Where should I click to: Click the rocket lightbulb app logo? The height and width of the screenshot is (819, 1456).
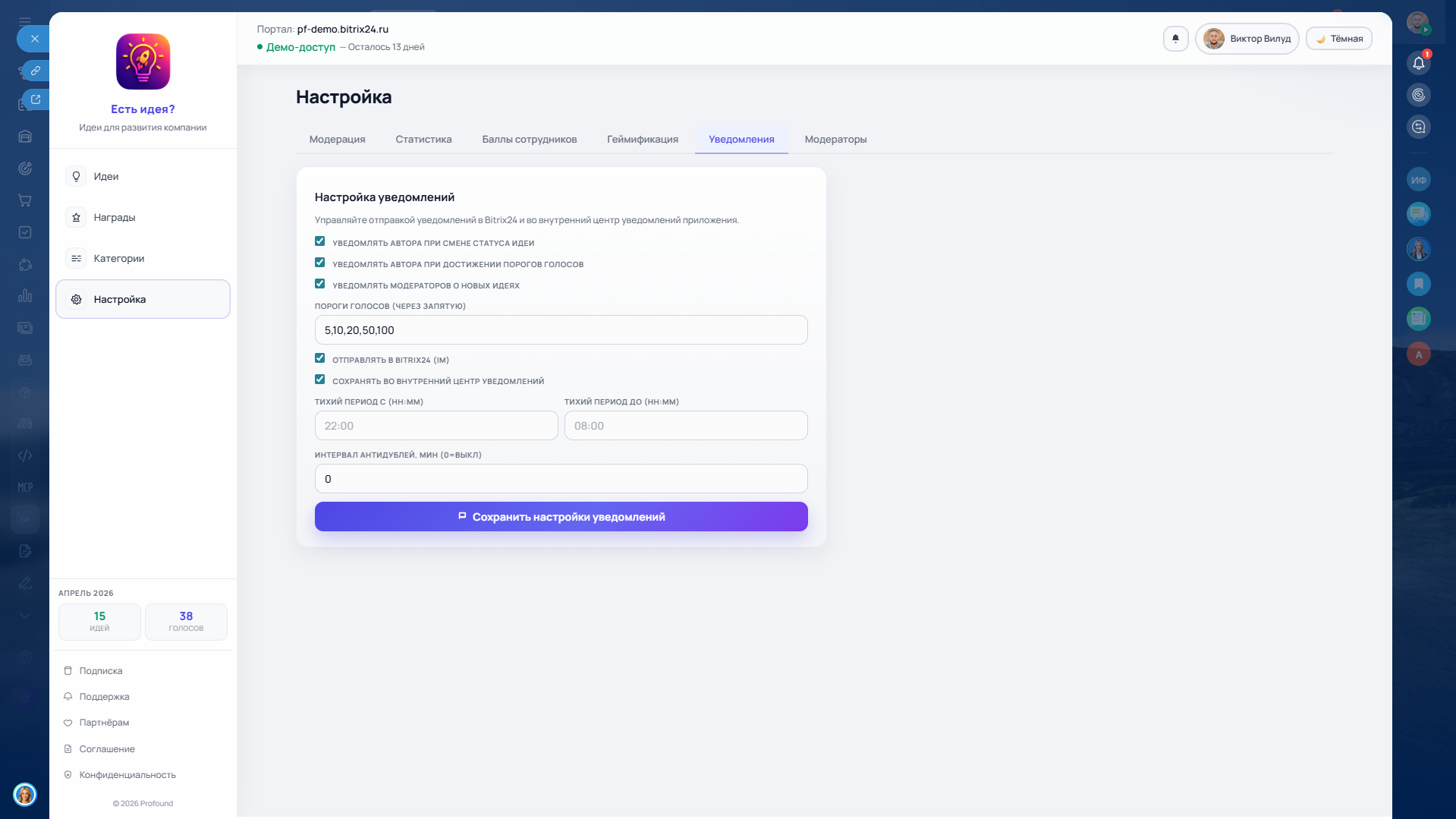(x=143, y=61)
